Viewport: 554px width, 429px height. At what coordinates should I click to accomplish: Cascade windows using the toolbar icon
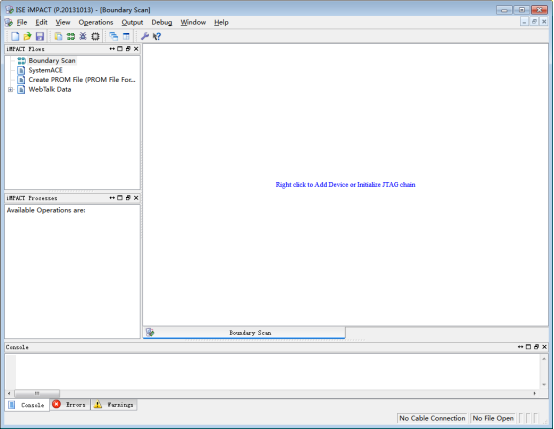coord(114,36)
